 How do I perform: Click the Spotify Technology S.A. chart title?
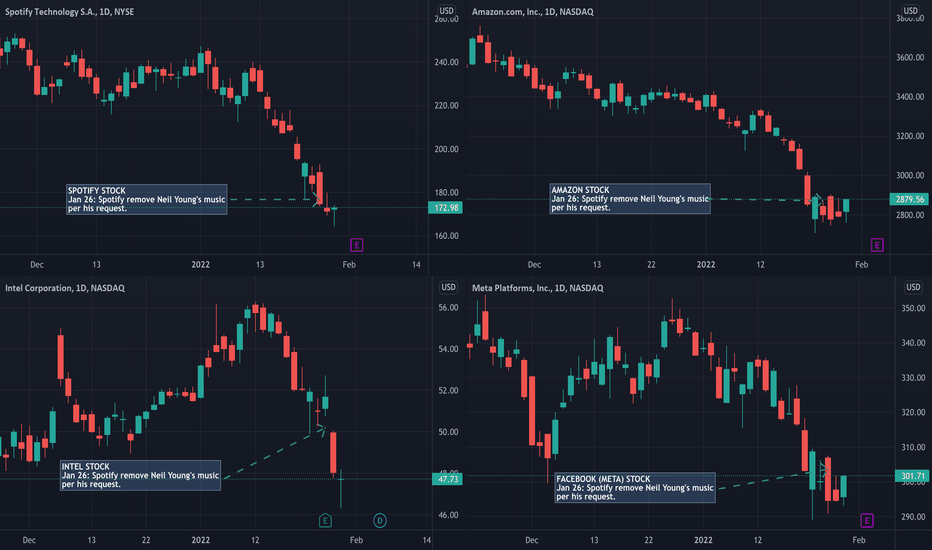pos(70,12)
